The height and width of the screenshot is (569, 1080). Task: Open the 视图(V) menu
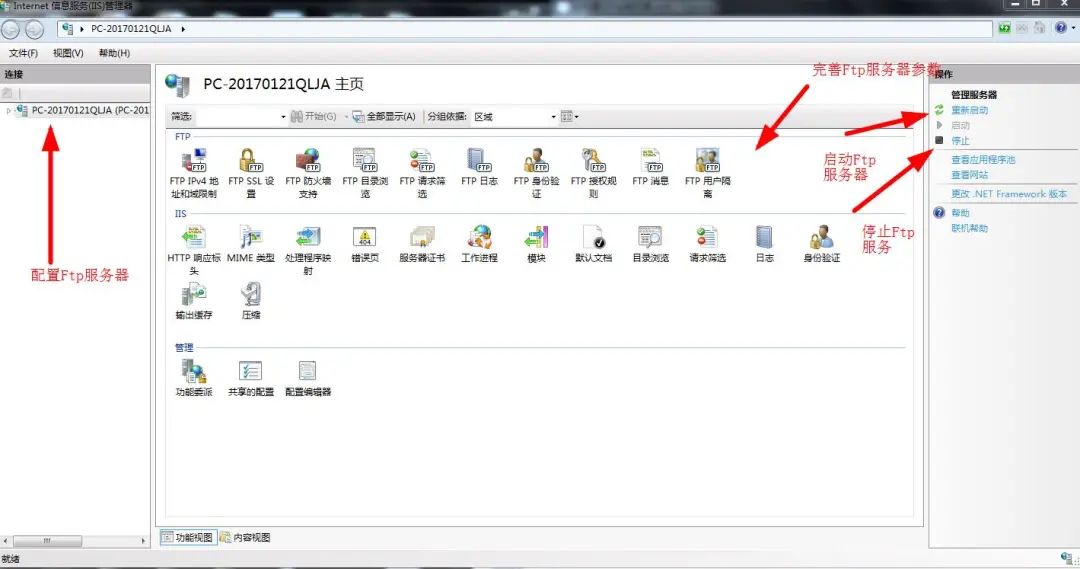coord(68,53)
